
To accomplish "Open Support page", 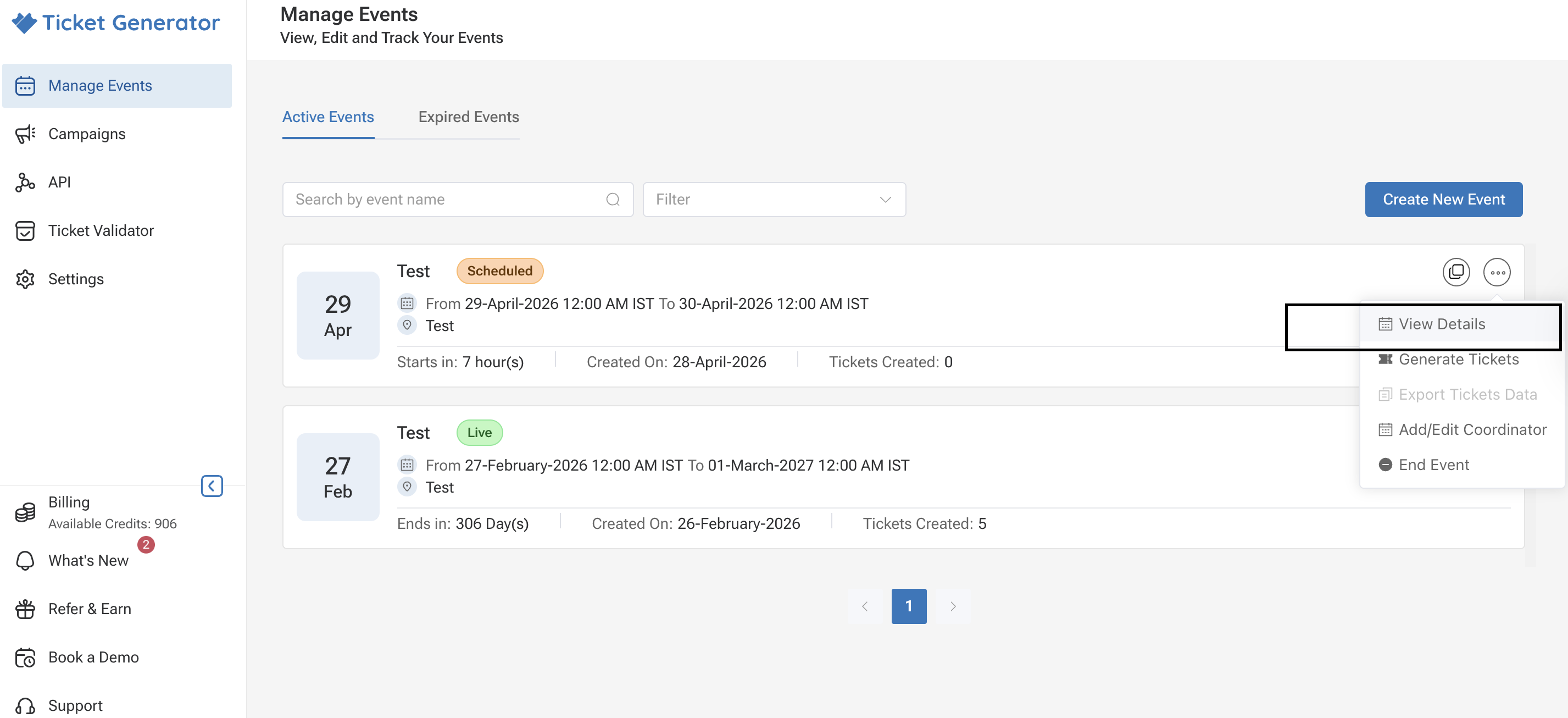I will click(75, 705).
